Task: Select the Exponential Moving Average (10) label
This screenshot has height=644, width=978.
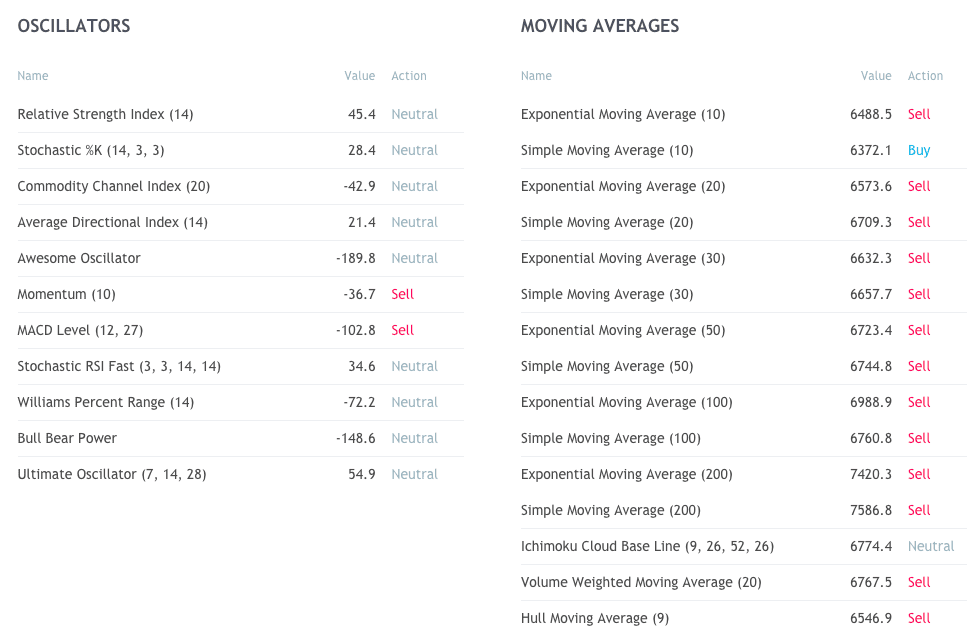Action: pos(623,114)
